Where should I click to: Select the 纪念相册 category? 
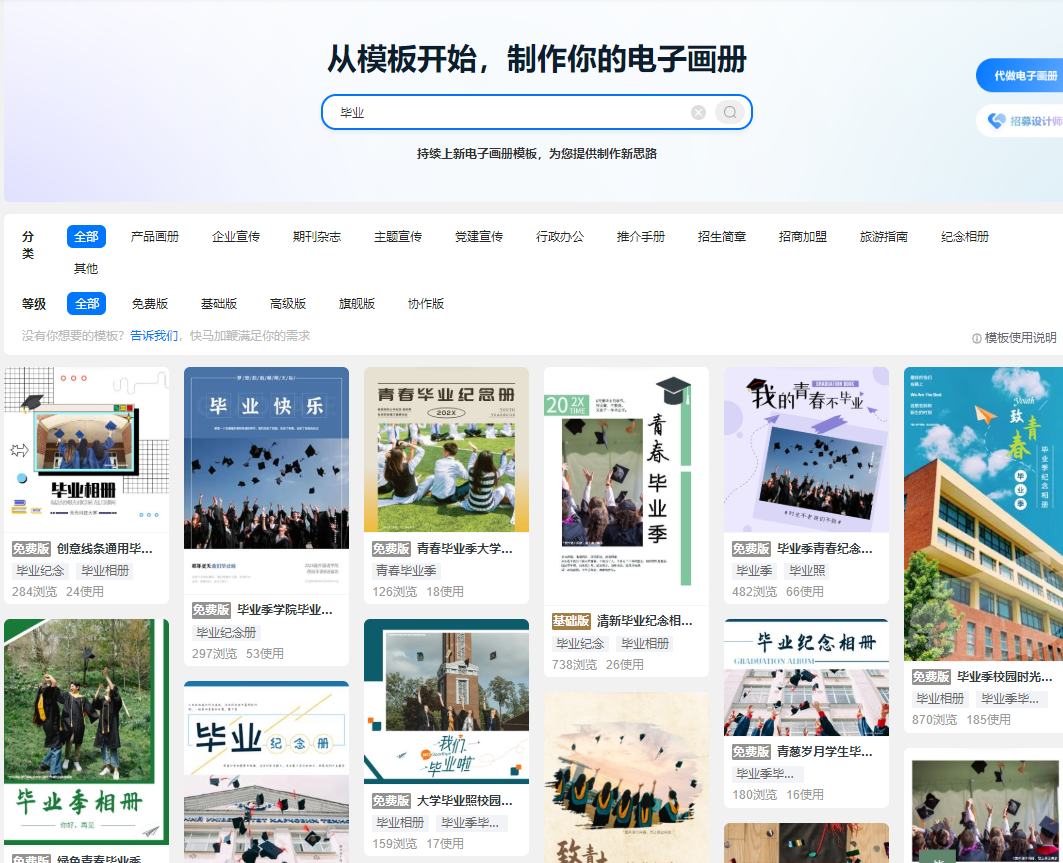point(965,237)
